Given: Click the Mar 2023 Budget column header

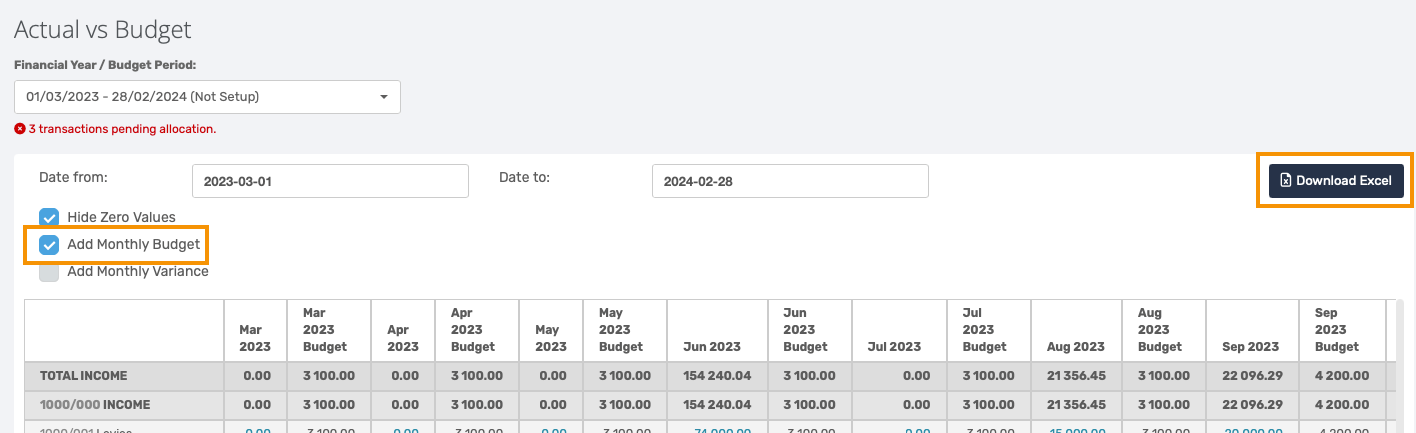Looking at the screenshot, I should click(329, 330).
